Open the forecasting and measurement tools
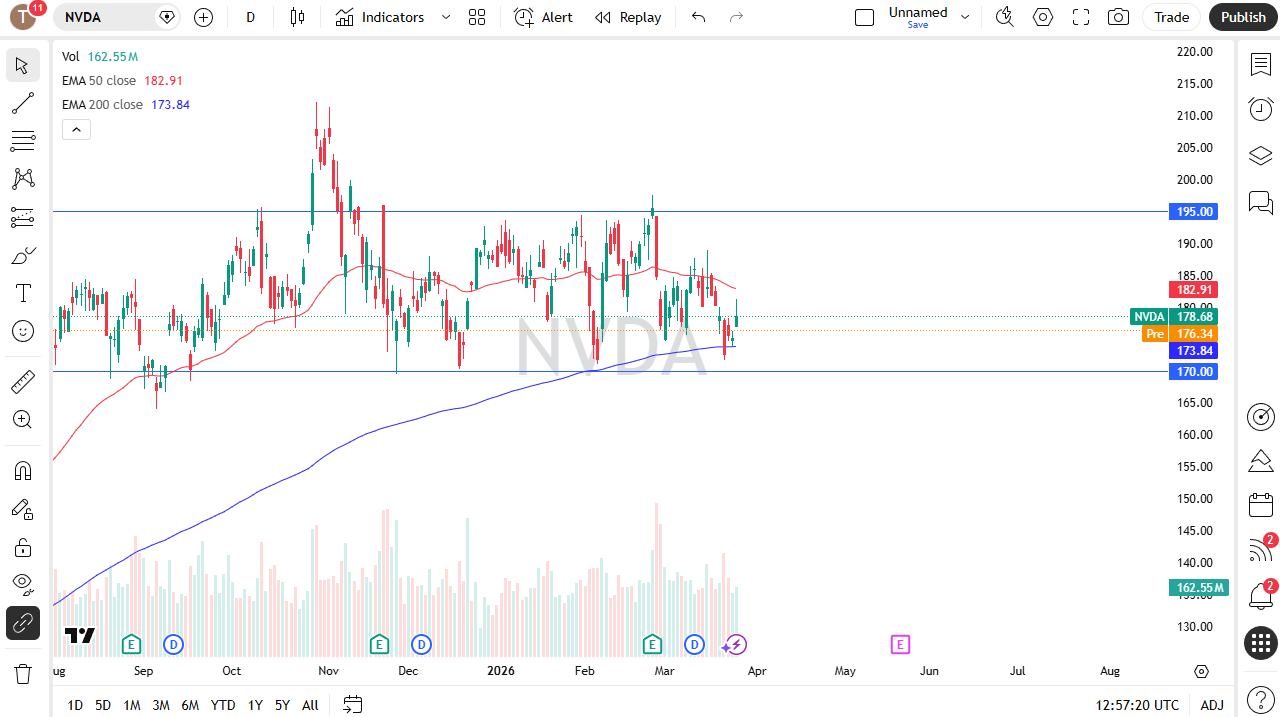1280x717 pixels. (x=22, y=217)
